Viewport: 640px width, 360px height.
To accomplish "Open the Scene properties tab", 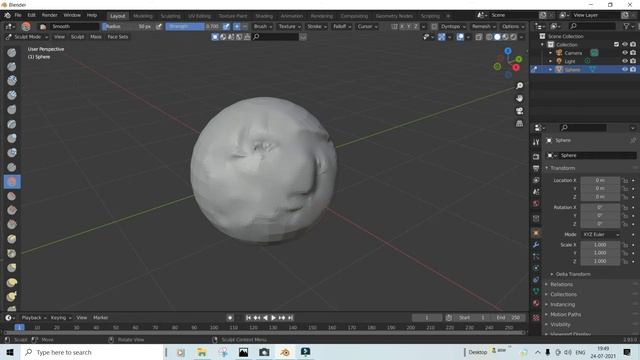I will coord(536,191).
